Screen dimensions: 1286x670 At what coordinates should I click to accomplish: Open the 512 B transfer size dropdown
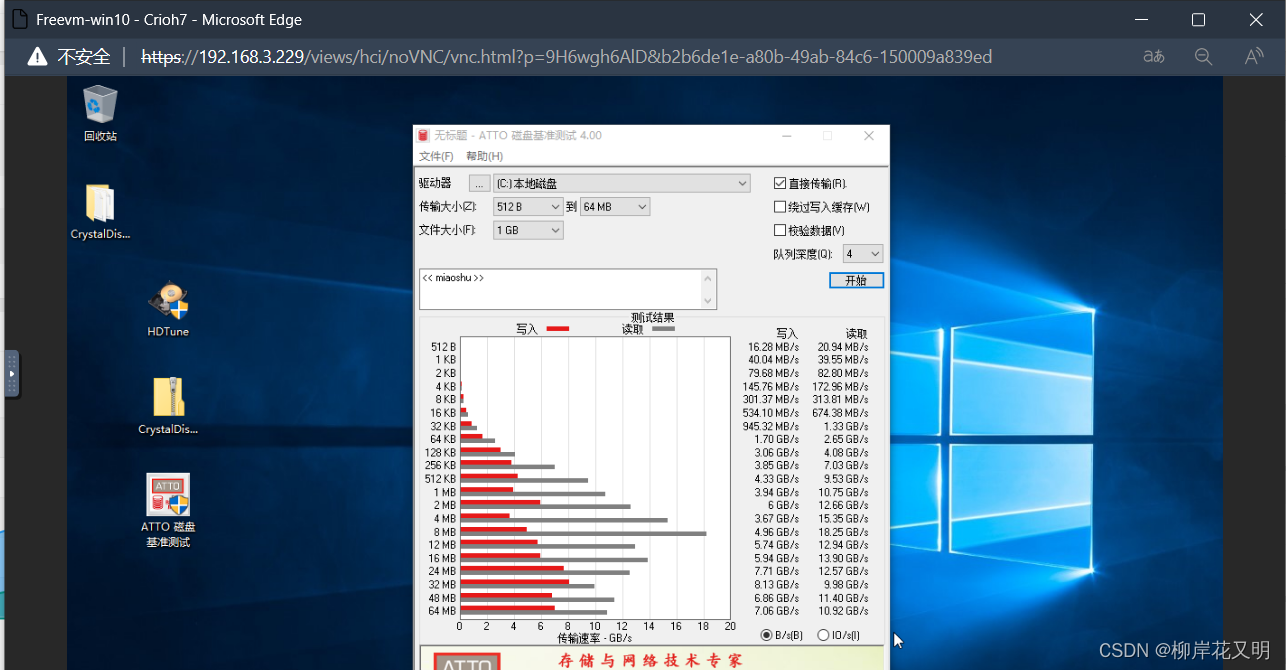coord(528,207)
